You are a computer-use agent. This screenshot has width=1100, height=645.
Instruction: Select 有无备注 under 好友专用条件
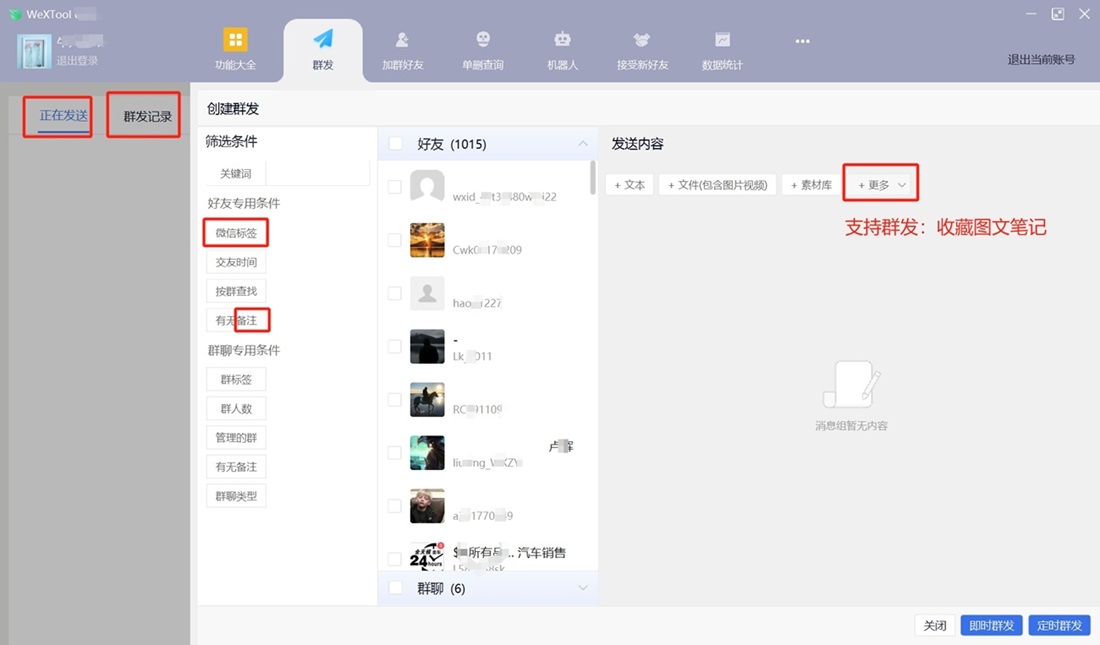pos(236,321)
